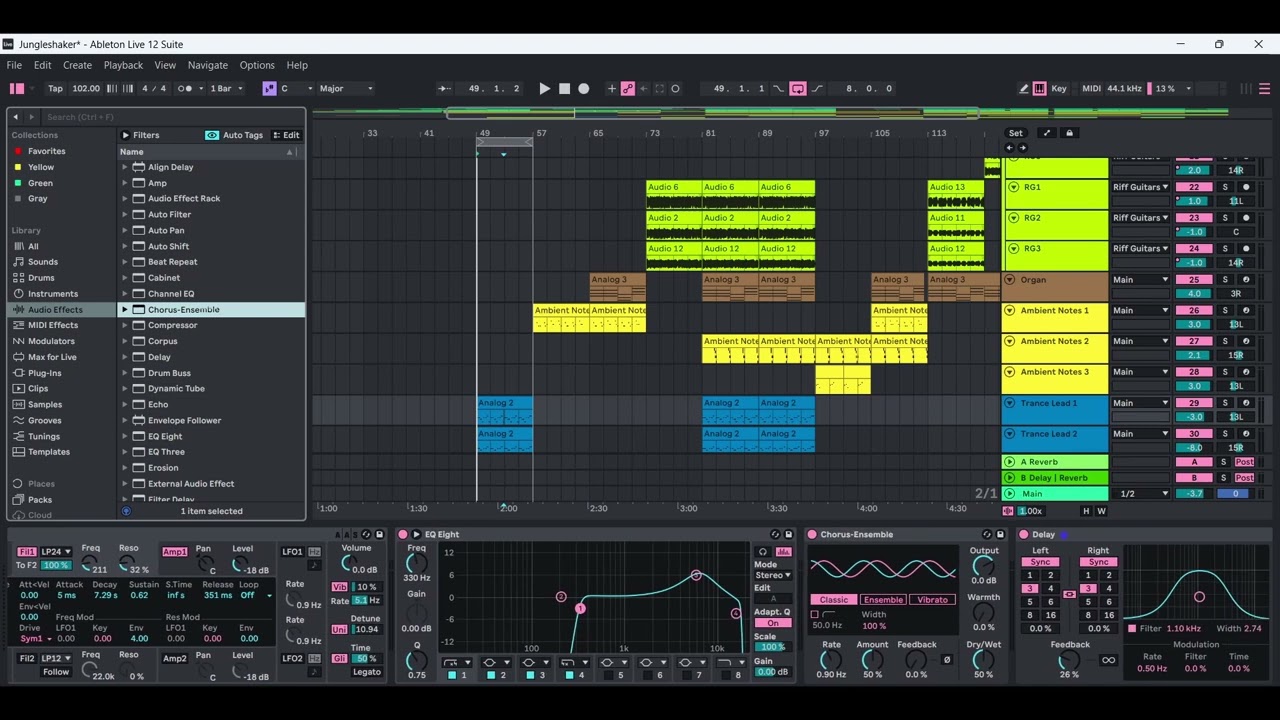1280x720 pixels.
Task: Open EQ Eight Mode Stereo dropdown
Action: pos(773,576)
